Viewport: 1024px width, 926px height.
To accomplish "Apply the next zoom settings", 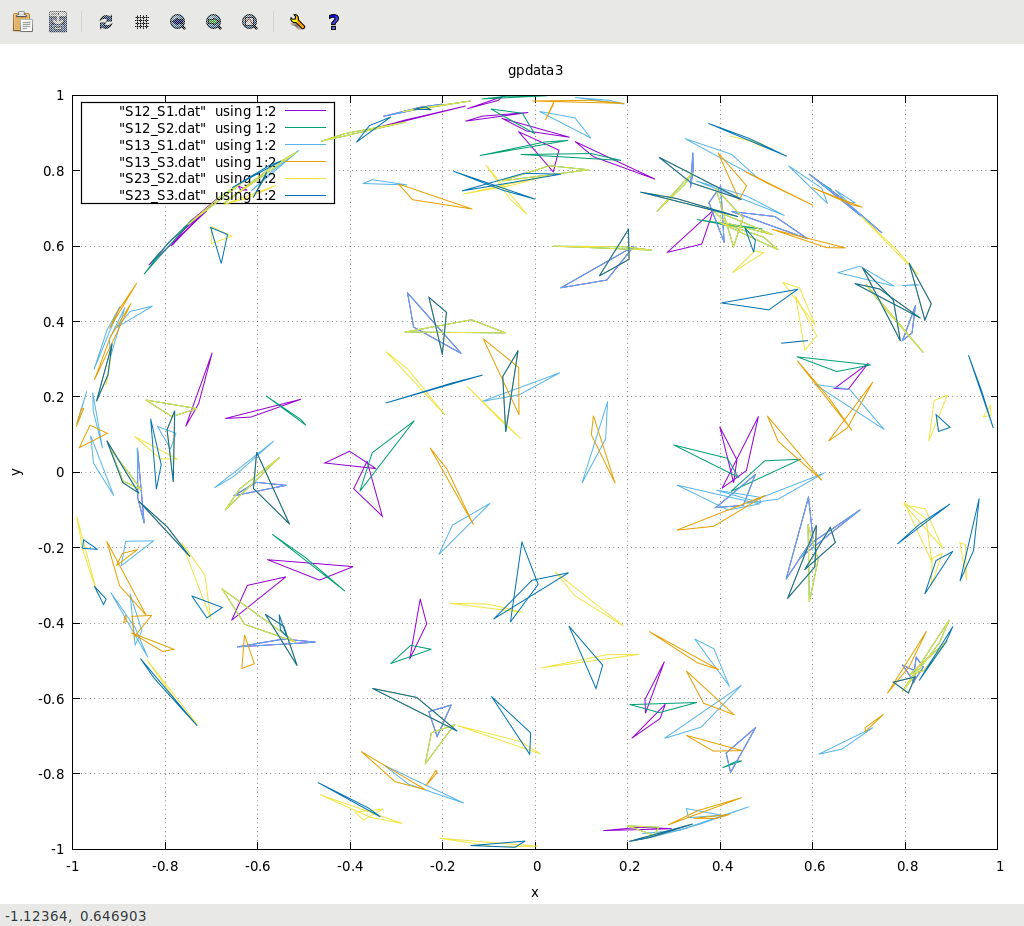I will [214, 21].
